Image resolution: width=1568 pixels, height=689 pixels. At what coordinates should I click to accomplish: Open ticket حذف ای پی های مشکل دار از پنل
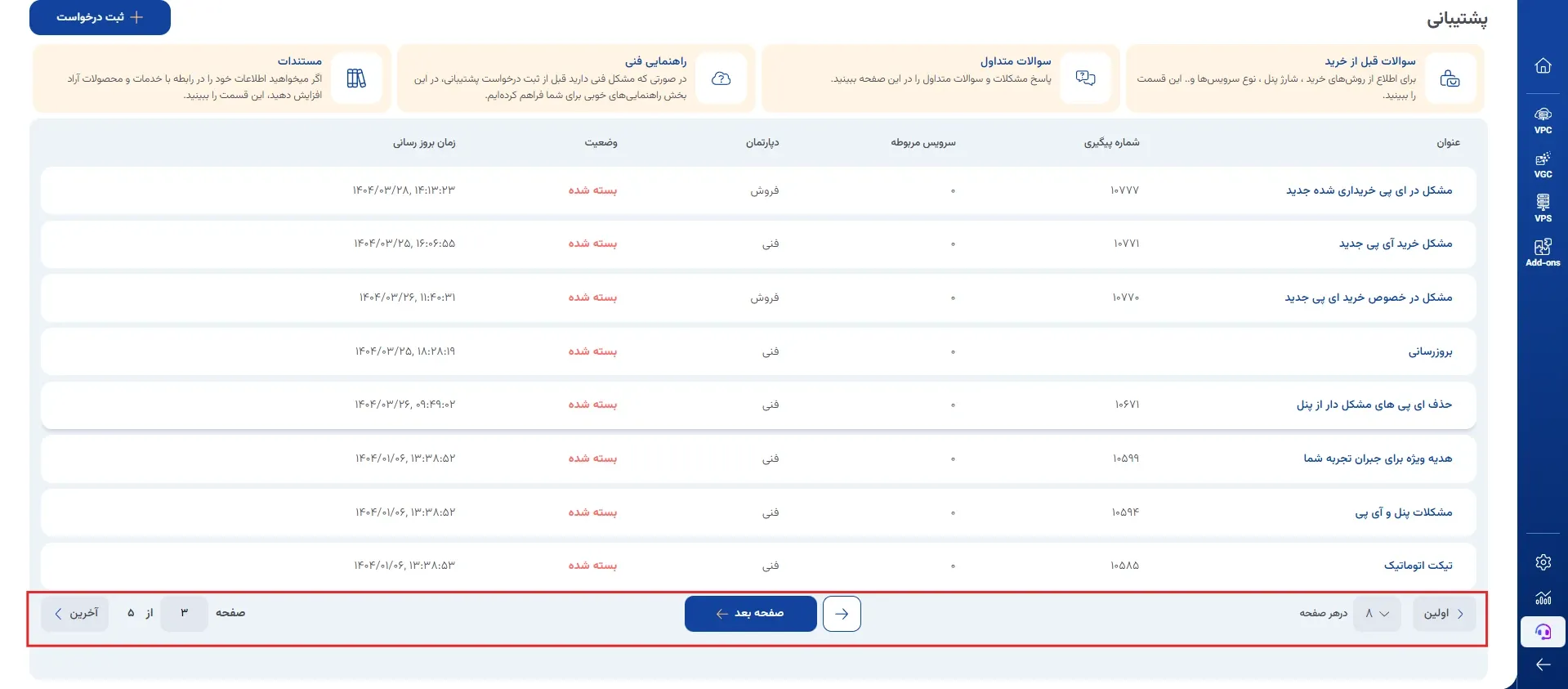coord(1374,405)
